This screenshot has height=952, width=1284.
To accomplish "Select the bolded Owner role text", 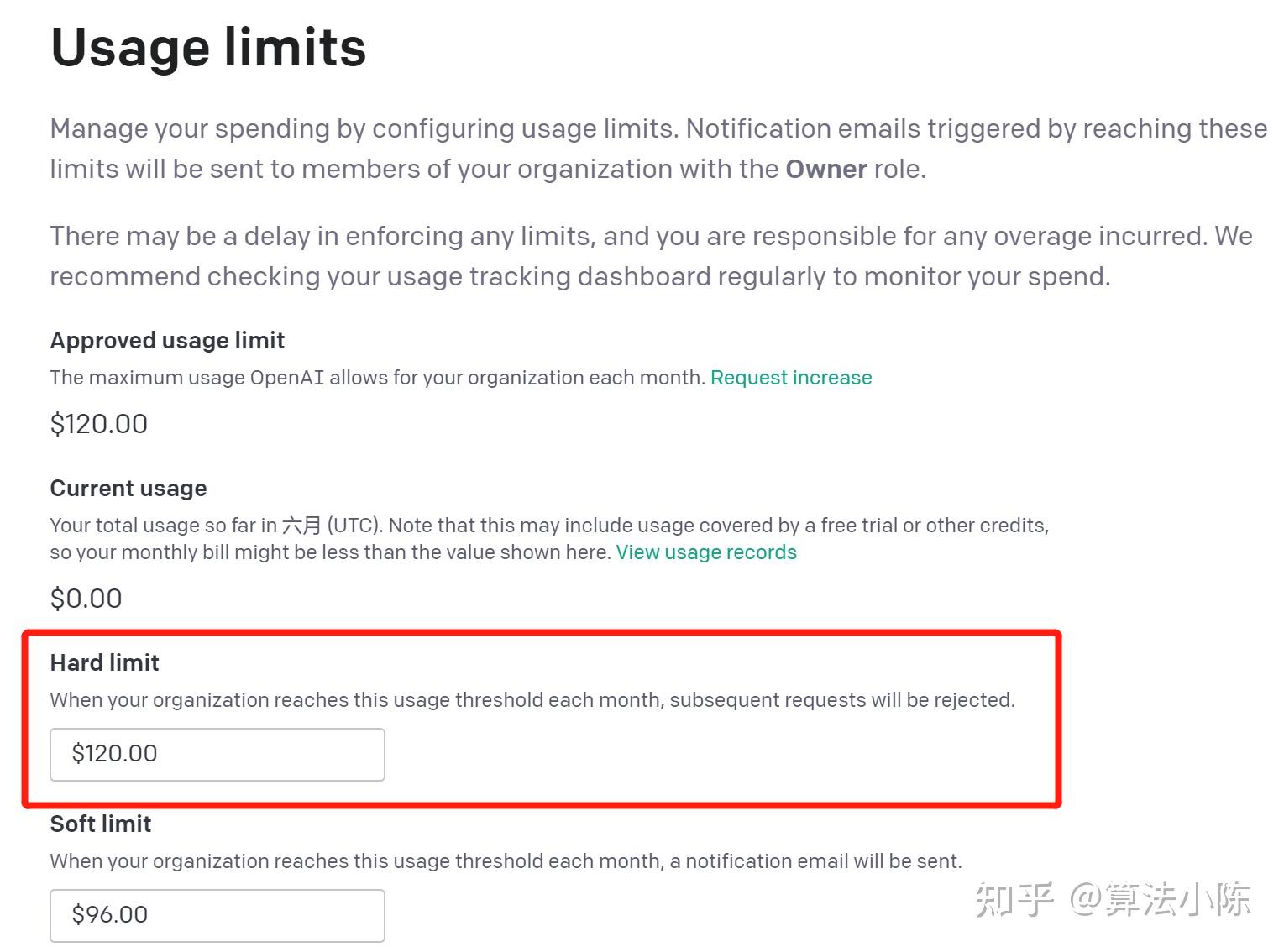I will pos(826,169).
